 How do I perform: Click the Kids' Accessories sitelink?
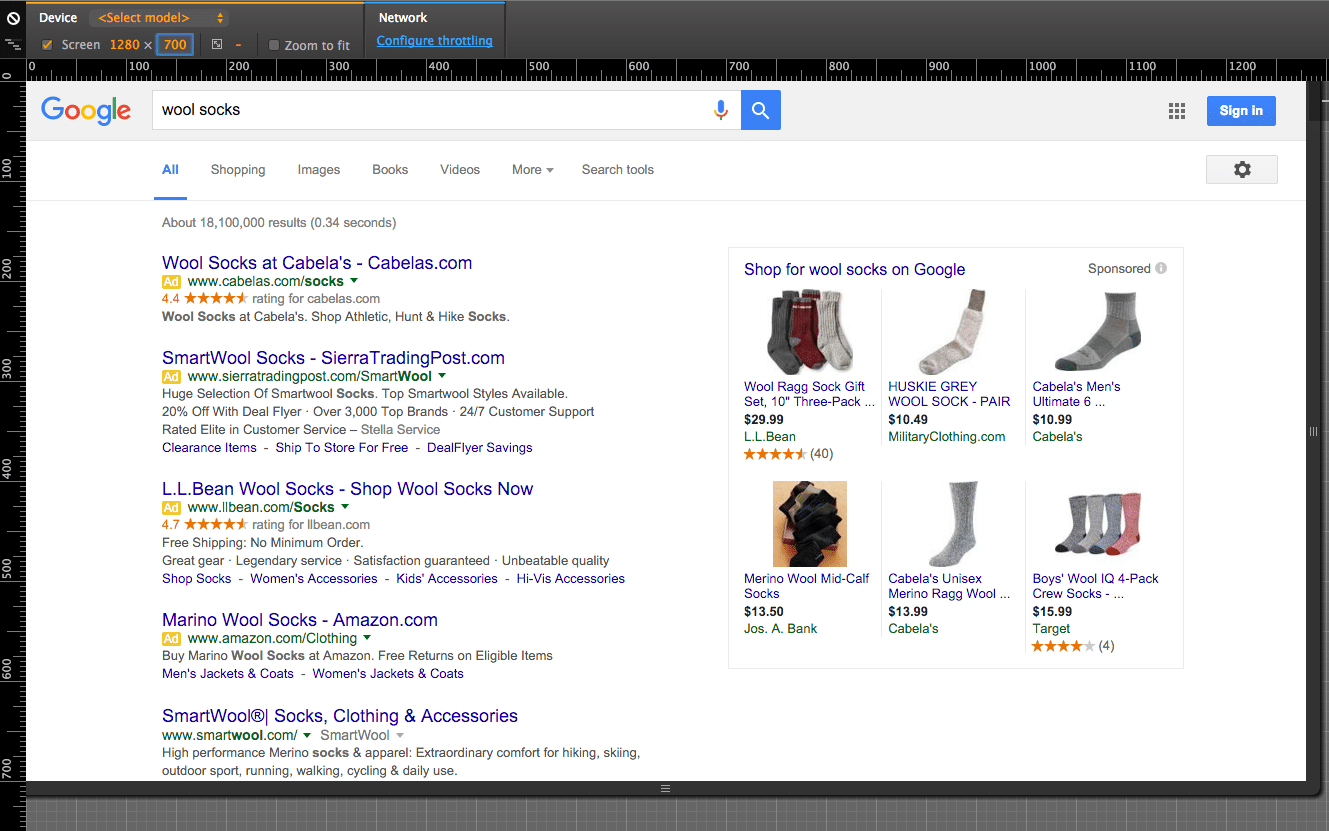pyautogui.click(x=447, y=579)
